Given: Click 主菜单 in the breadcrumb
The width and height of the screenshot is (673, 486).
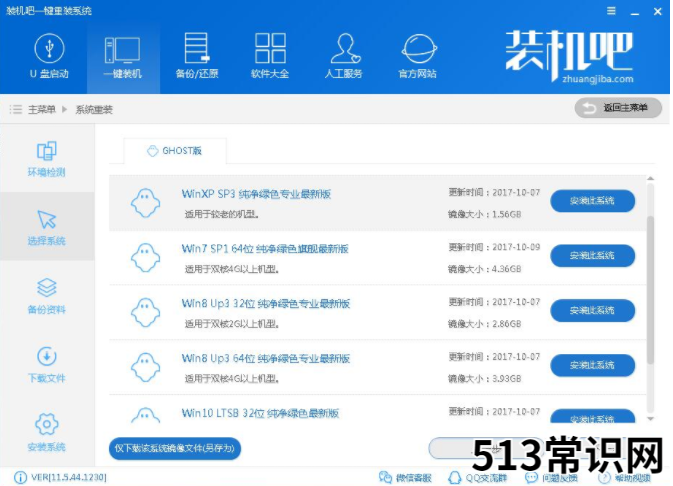Looking at the screenshot, I should (42, 109).
